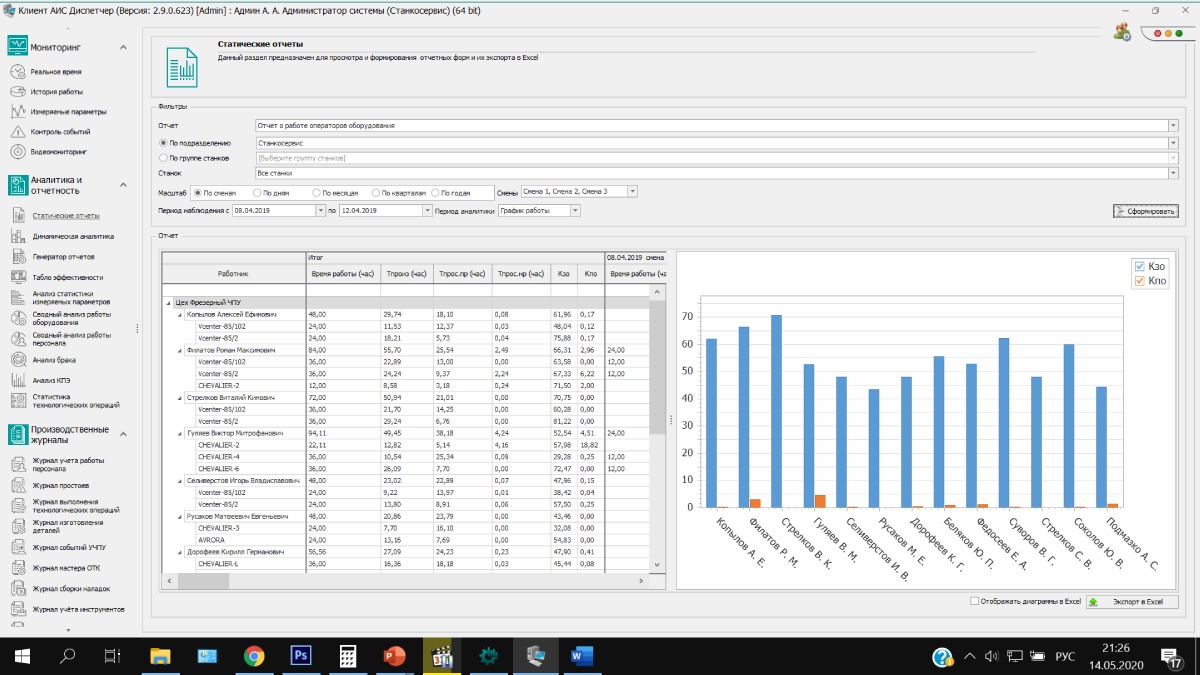Open the Журнал событий УЧПУ journal
1200x675 pixels.
pos(69,547)
